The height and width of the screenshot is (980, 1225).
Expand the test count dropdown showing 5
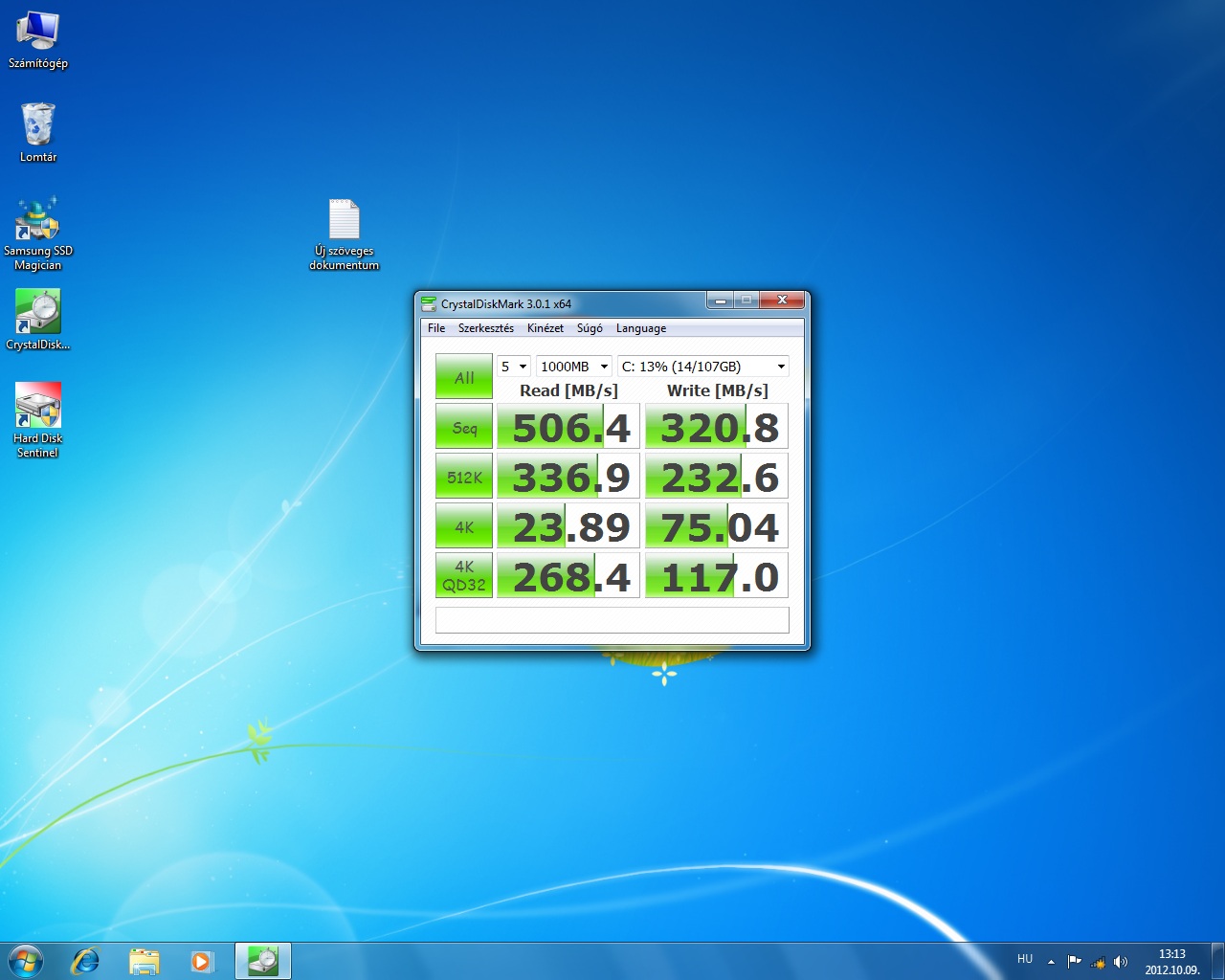514,367
